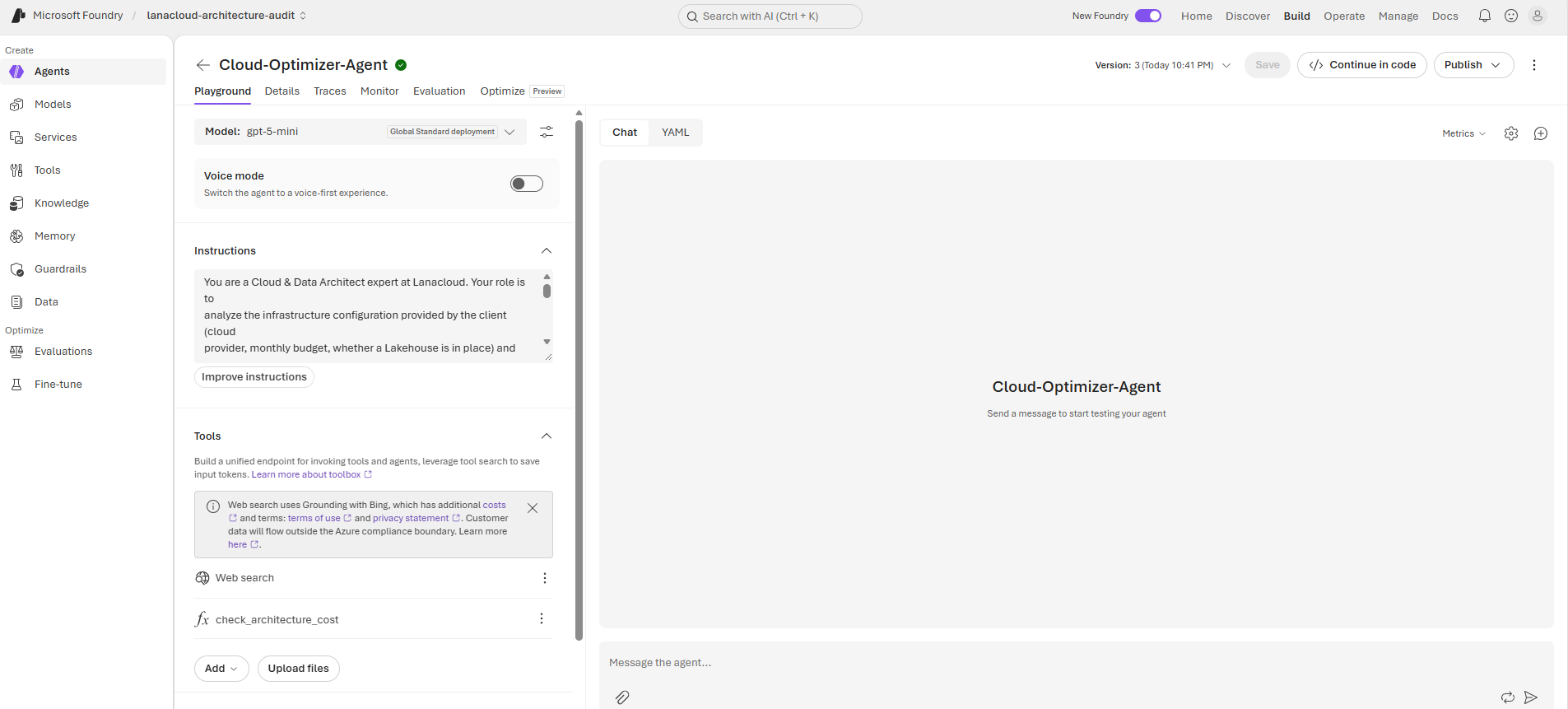Click the Upload files button
The image size is (1568, 709).
tap(299, 669)
